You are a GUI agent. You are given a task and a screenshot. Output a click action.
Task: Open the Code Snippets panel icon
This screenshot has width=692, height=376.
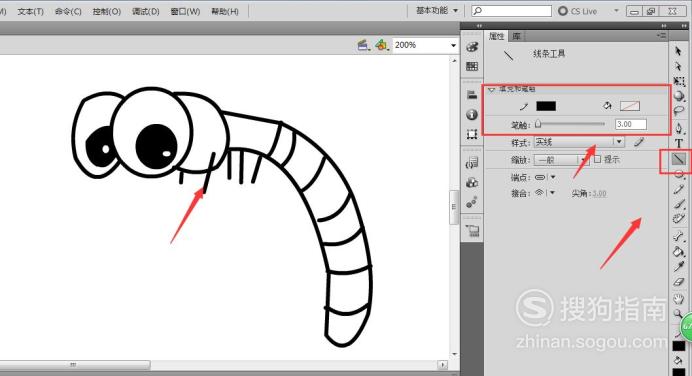coord(472,163)
